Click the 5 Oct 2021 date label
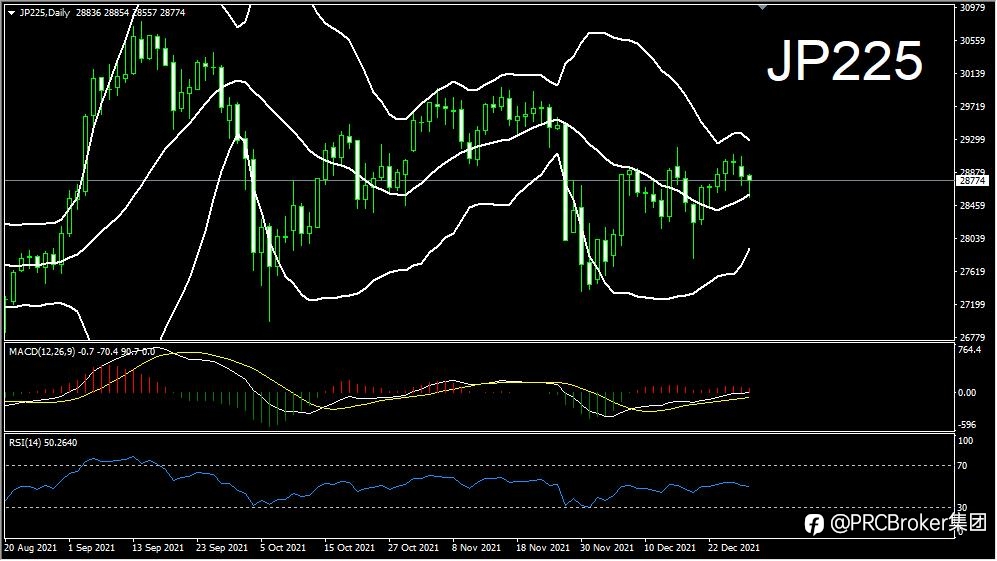The width and height of the screenshot is (997, 561). click(x=283, y=548)
